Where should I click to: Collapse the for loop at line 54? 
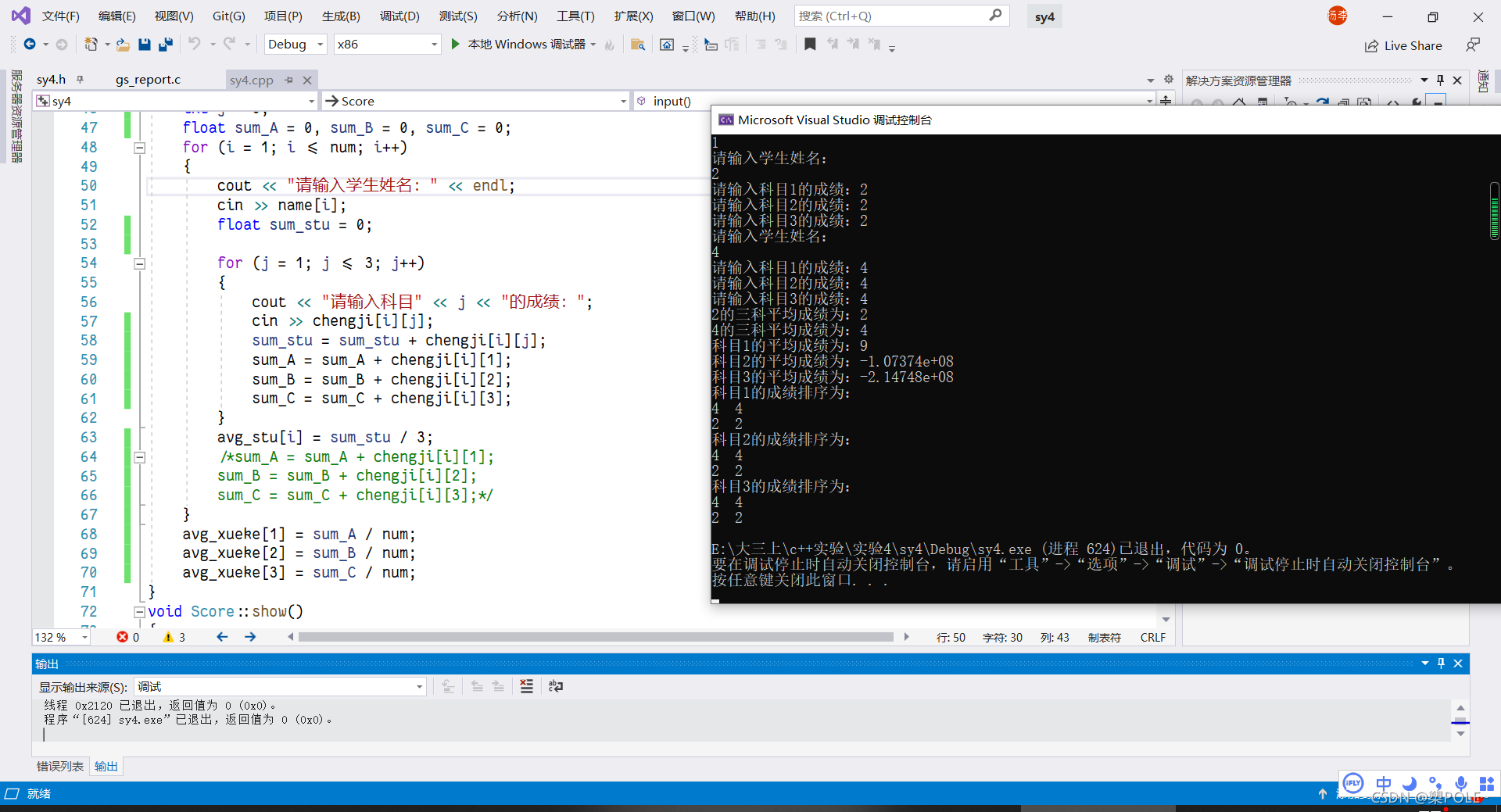(140, 263)
